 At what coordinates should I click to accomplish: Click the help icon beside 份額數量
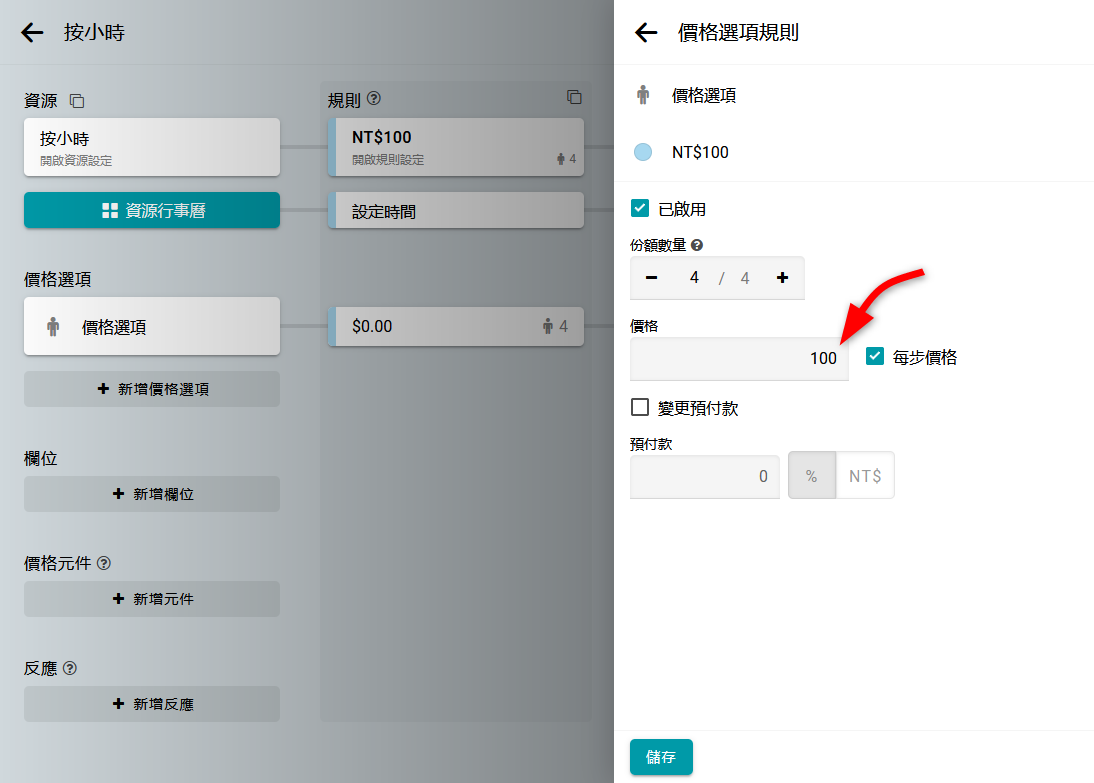click(x=697, y=244)
